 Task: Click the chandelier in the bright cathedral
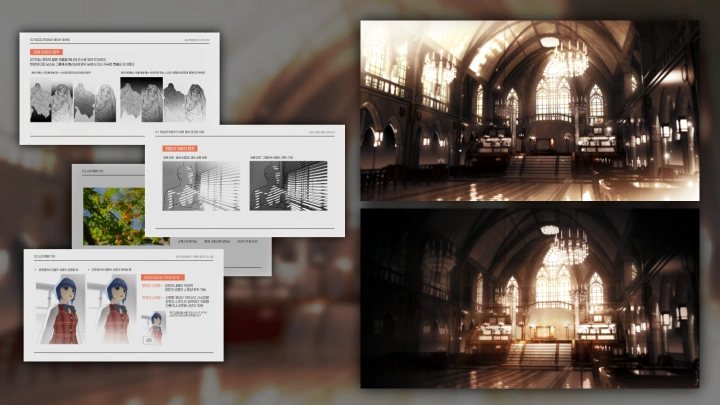click(x=568, y=57)
